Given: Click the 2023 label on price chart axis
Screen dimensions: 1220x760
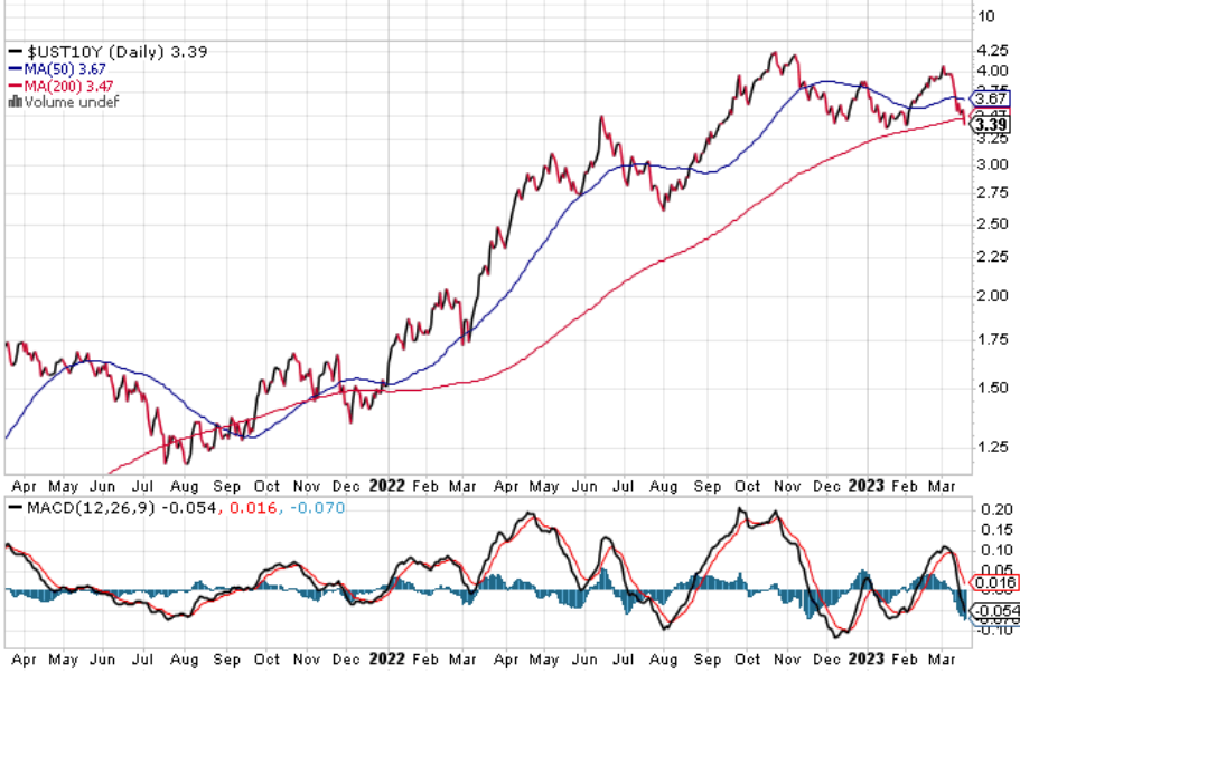Looking at the screenshot, I should (865, 485).
